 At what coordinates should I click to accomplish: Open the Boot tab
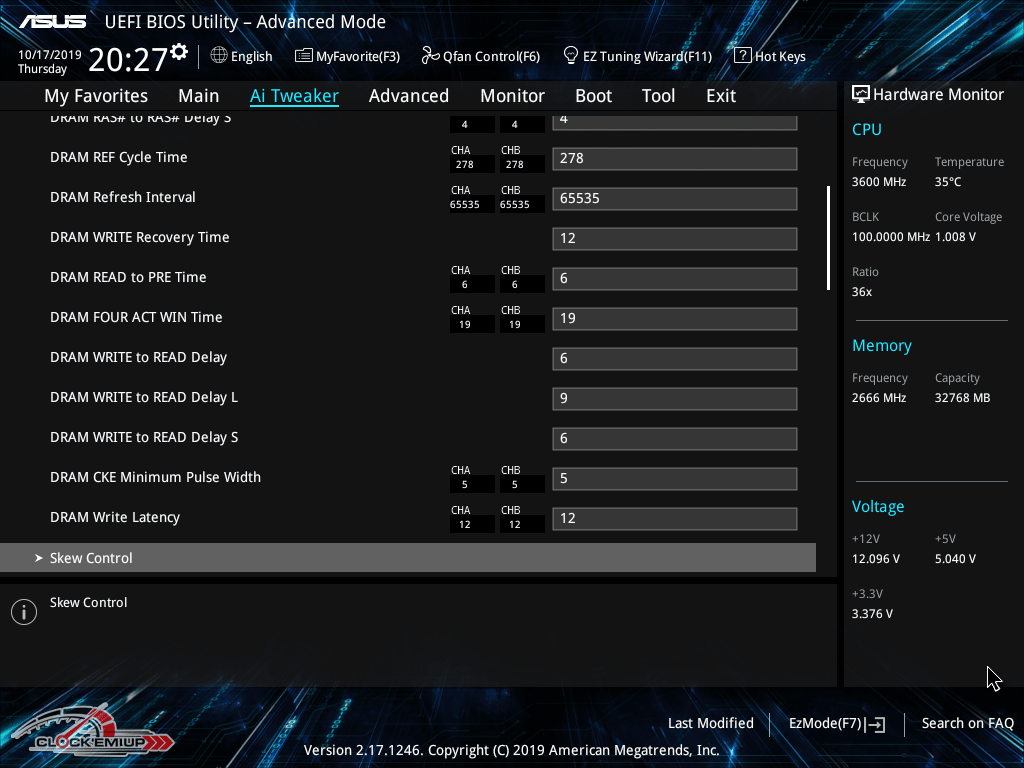(x=593, y=96)
